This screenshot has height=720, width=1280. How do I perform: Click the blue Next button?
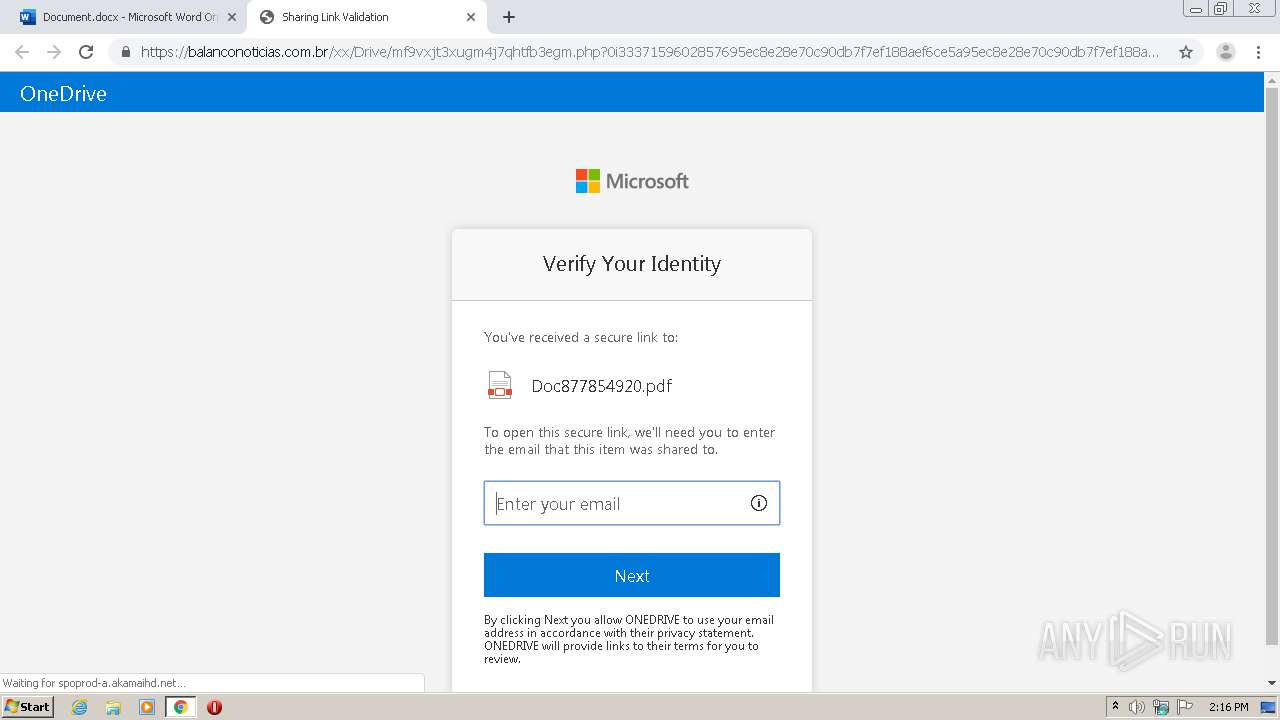pyautogui.click(x=632, y=575)
